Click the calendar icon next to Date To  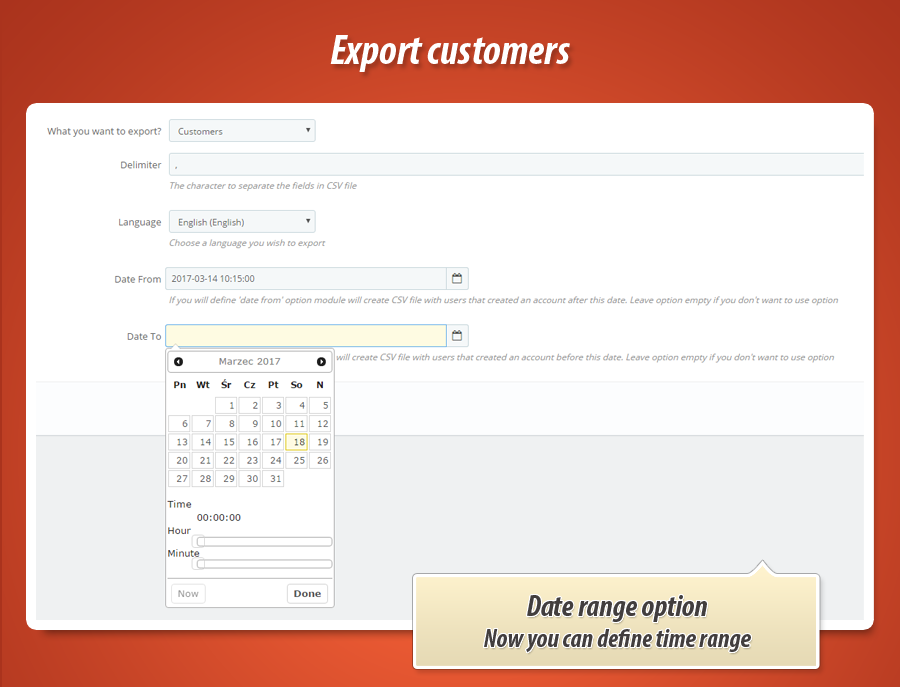[x=457, y=336]
